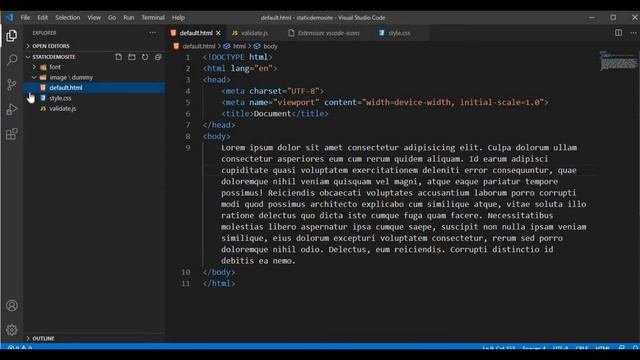The width and height of the screenshot is (640, 360).
Task: Open the Help menu
Action: (x=178, y=18)
